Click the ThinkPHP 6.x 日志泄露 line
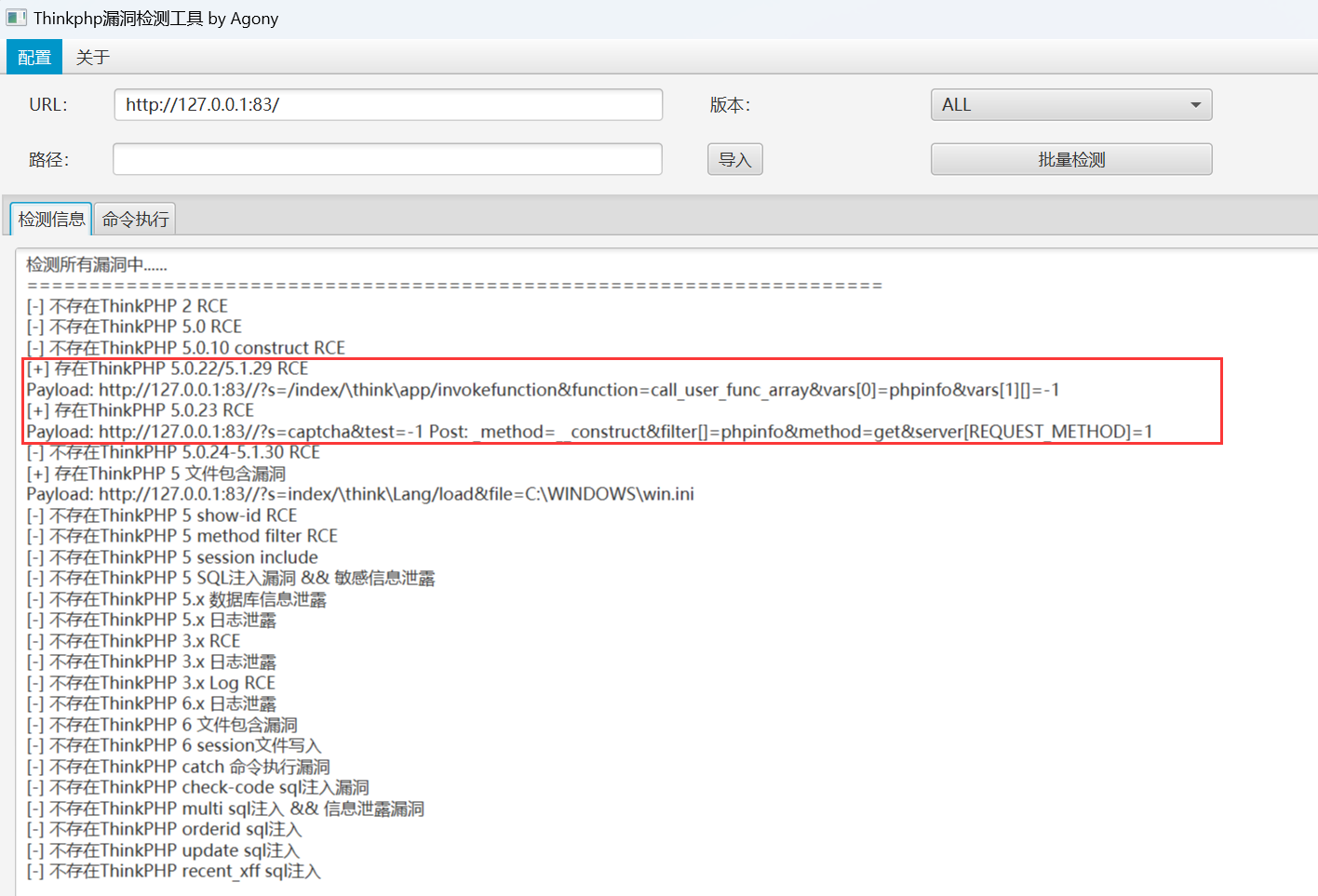This screenshot has width=1318, height=896. click(152, 703)
